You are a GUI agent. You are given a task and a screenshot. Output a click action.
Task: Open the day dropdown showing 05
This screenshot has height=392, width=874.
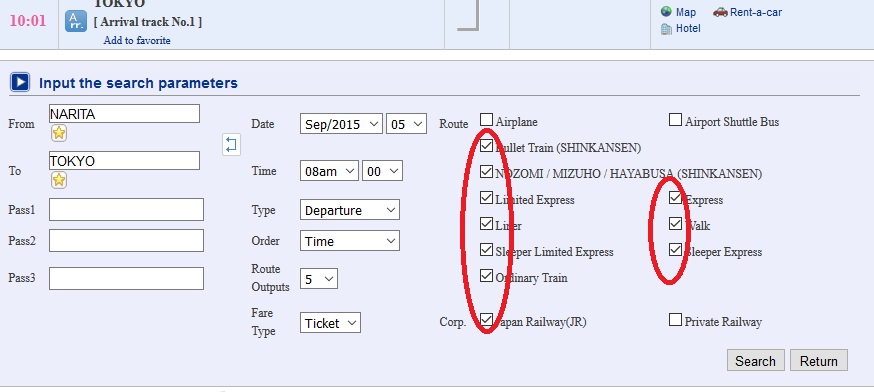(406, 124)
